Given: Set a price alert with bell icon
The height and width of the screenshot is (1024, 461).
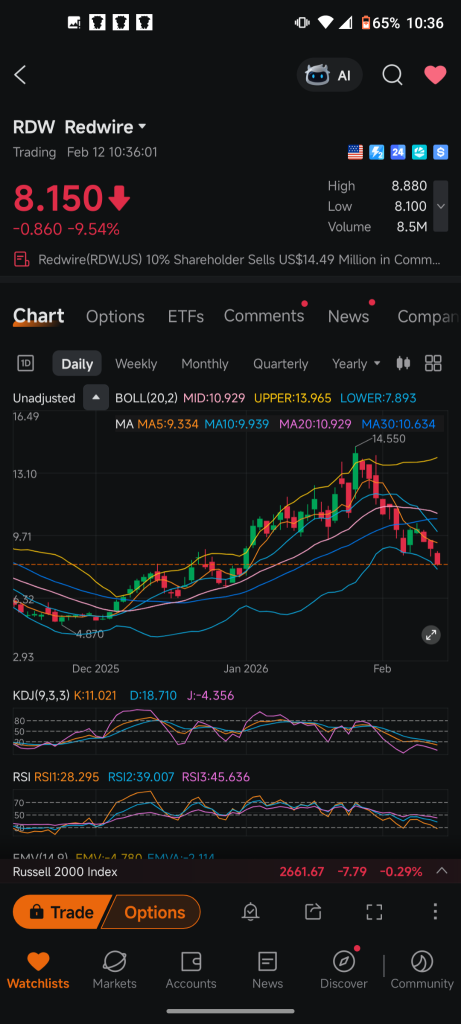Looking at the screenshot, I should pos(251,912).
